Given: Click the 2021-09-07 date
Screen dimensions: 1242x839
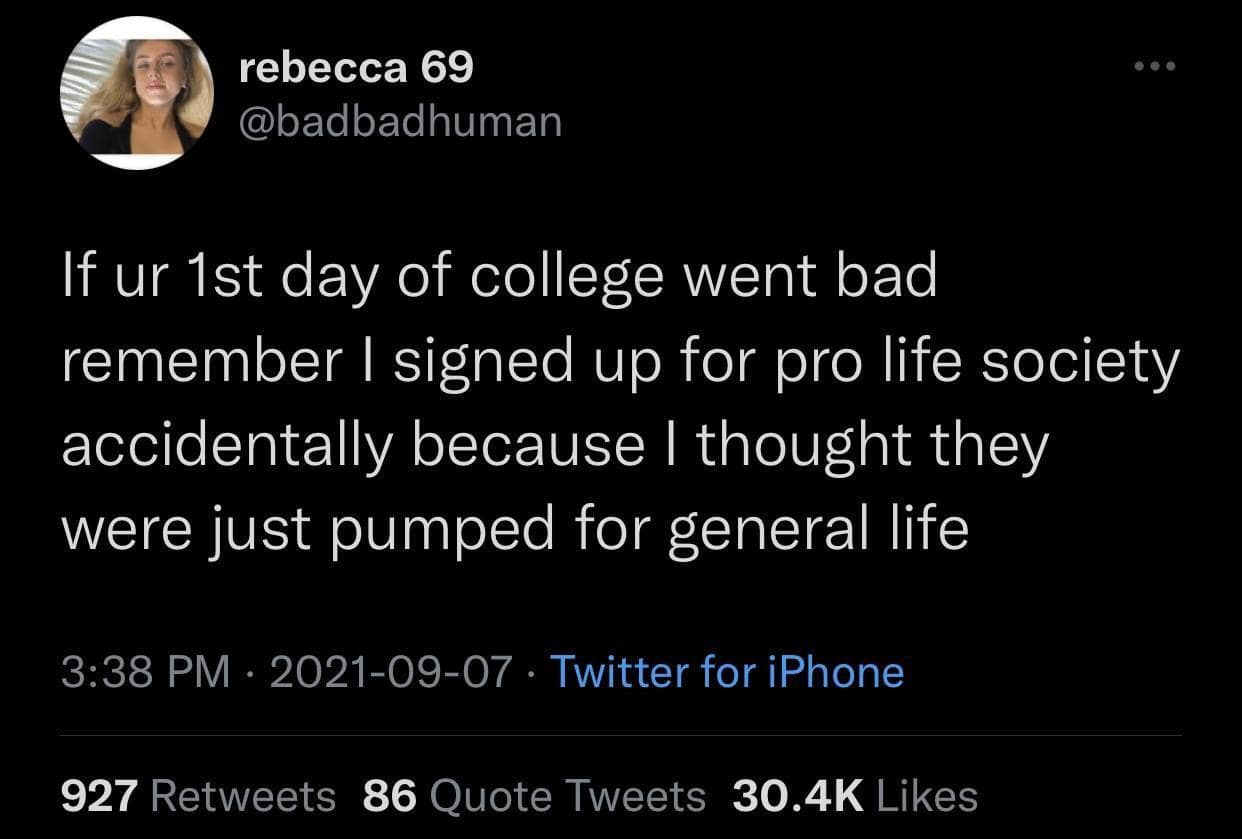Looking at the screenshot, I should (x=390, y=671).
